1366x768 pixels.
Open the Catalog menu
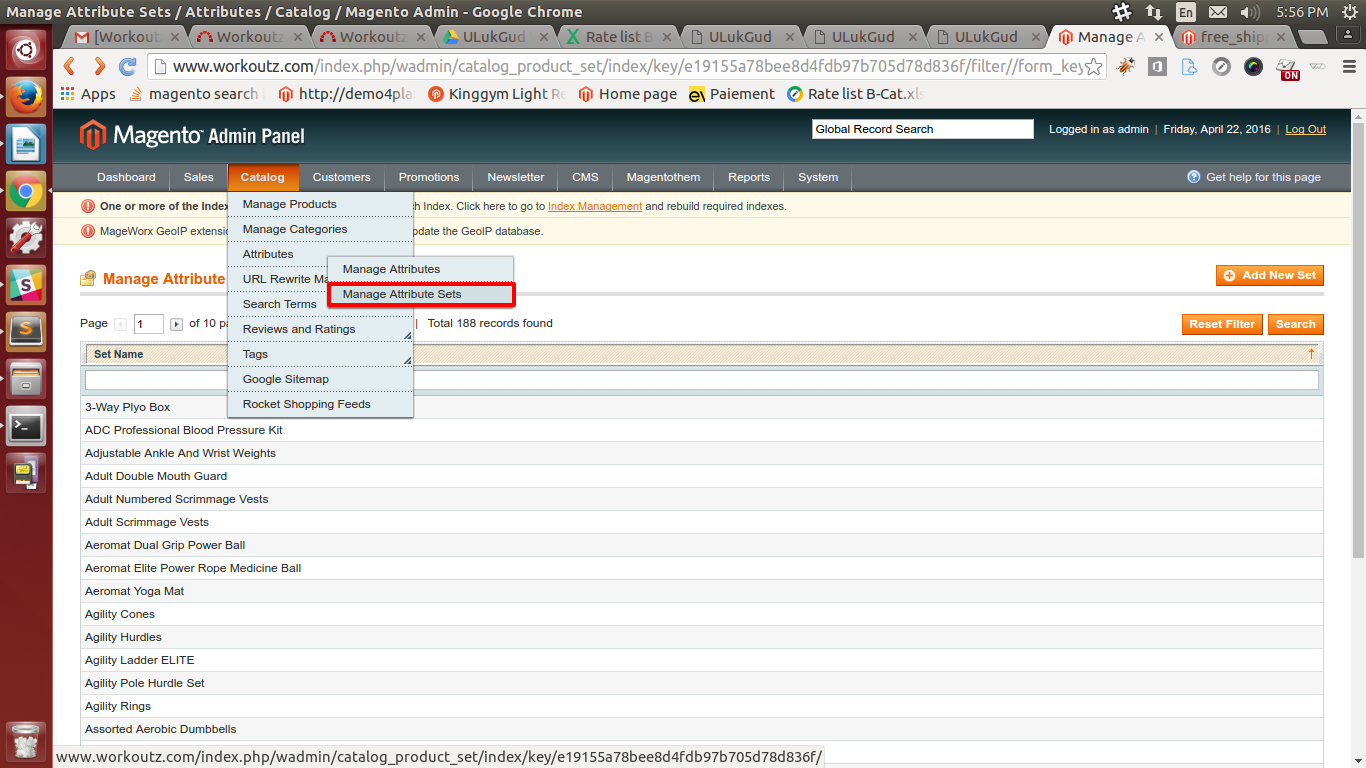[263, 177]
